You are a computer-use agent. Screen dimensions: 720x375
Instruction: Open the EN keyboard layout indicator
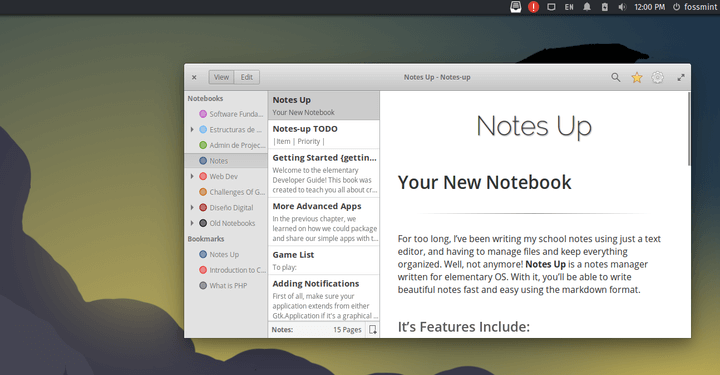[569, 7]
